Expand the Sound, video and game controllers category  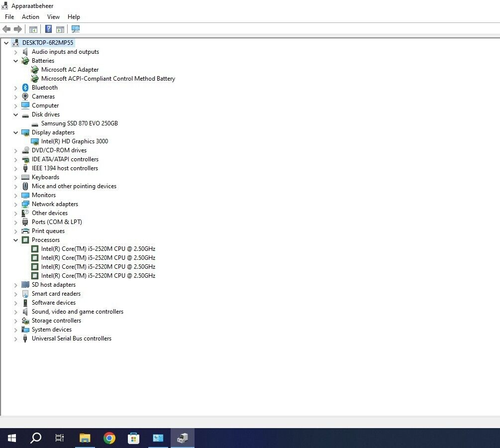click(15, 312)
